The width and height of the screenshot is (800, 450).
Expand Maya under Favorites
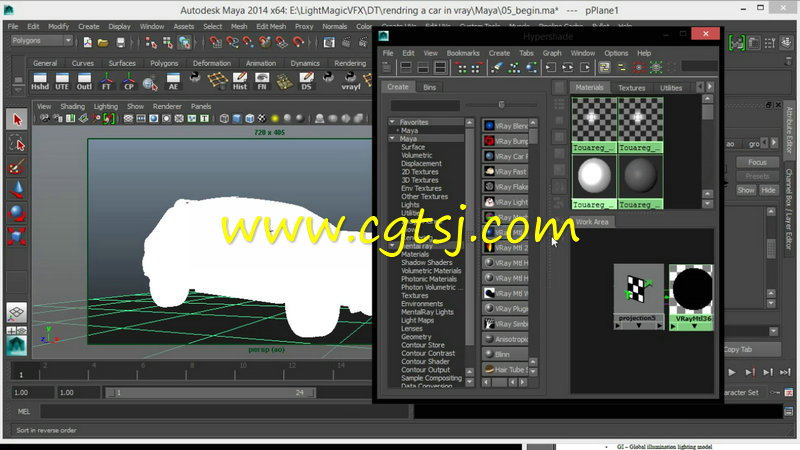[x=397, y=131]
